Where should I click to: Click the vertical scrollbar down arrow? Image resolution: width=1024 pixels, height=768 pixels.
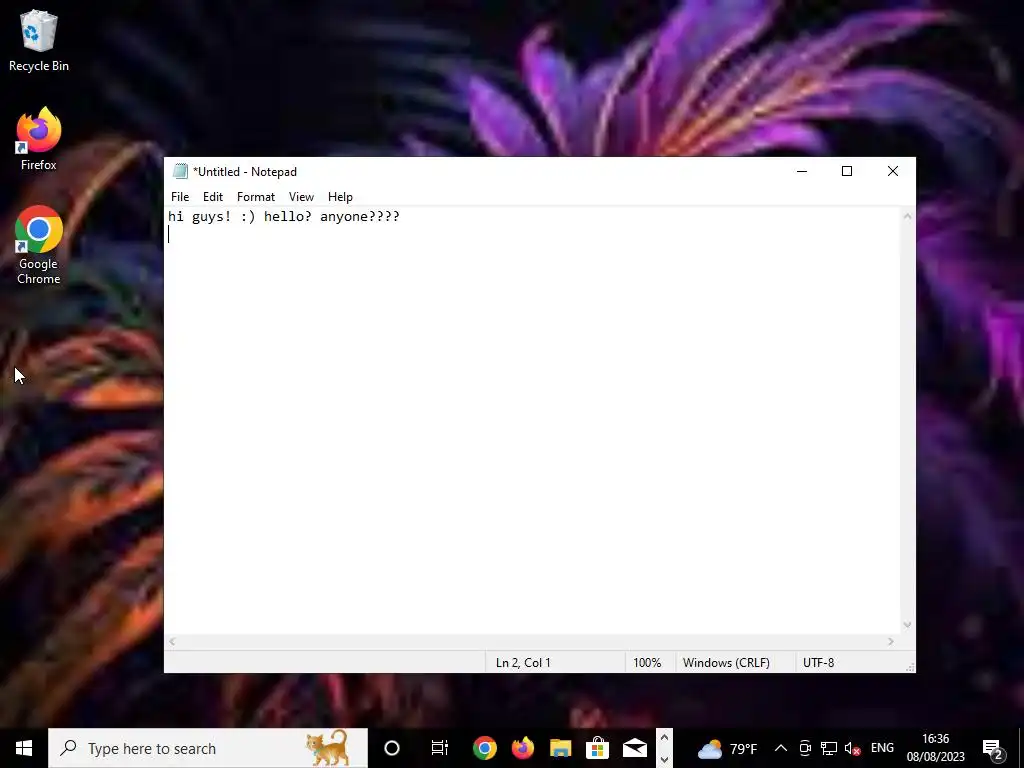coord(907,625)
